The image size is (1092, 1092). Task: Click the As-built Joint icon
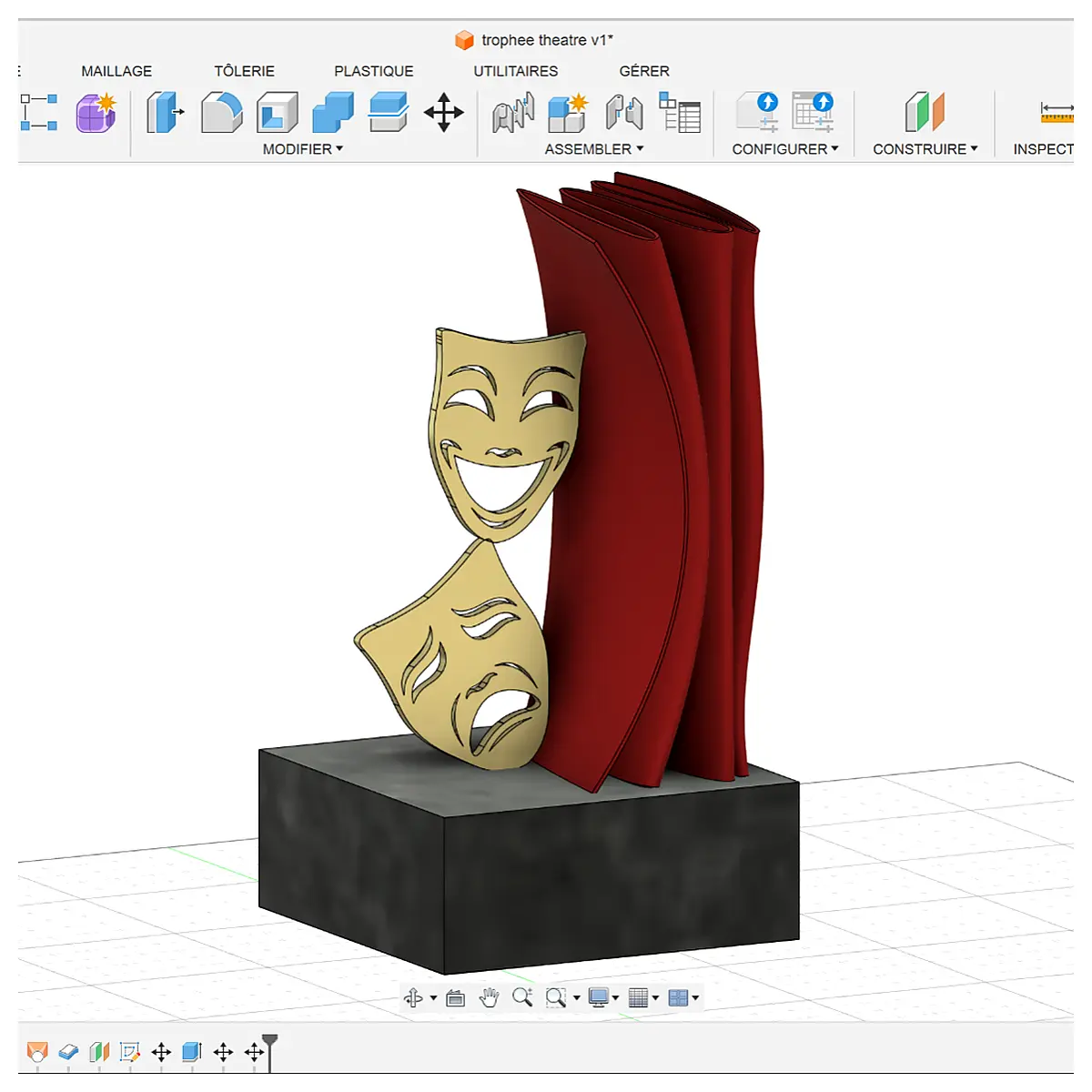pos(624,113)
